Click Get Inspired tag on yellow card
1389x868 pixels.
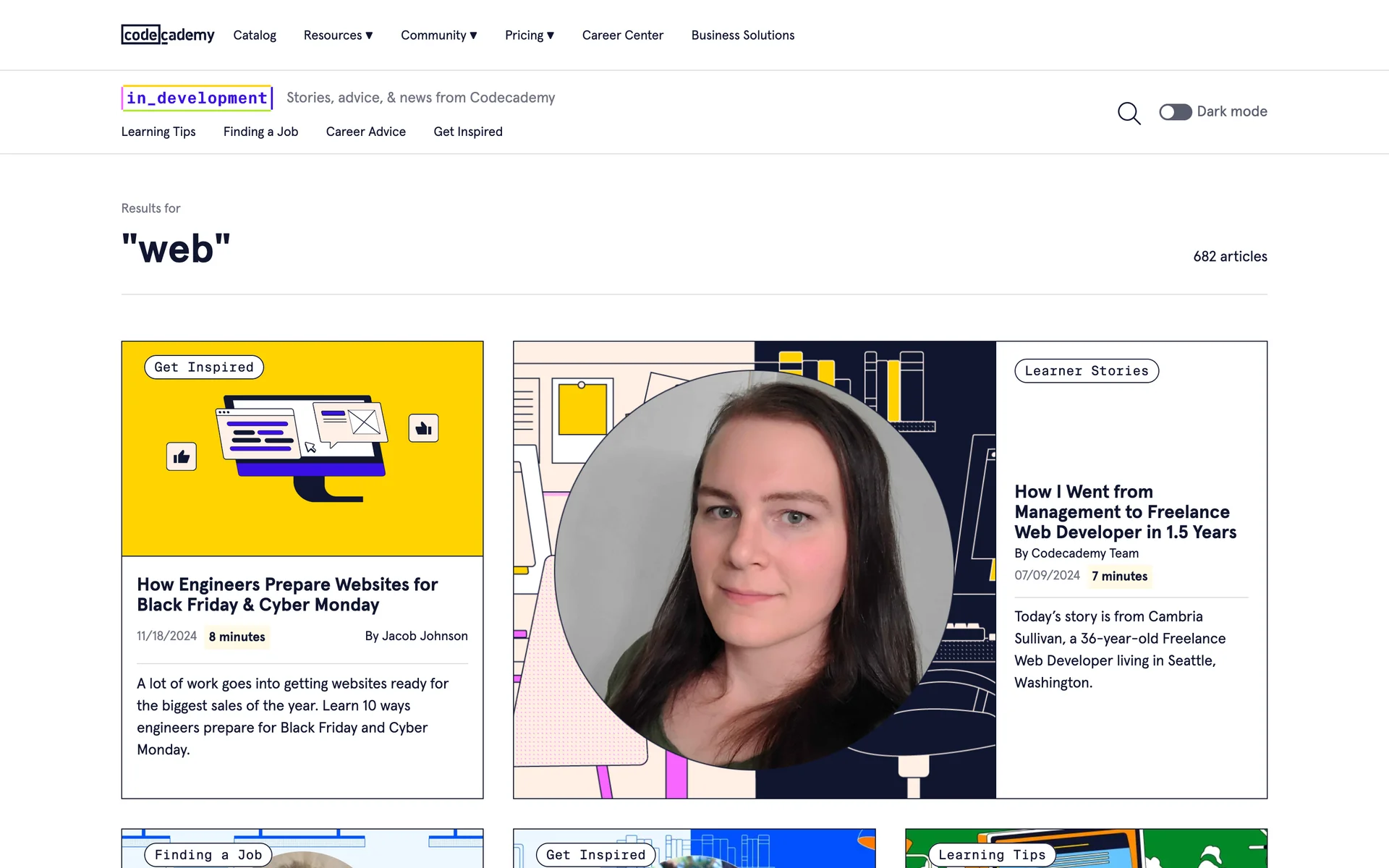(204, 367)
